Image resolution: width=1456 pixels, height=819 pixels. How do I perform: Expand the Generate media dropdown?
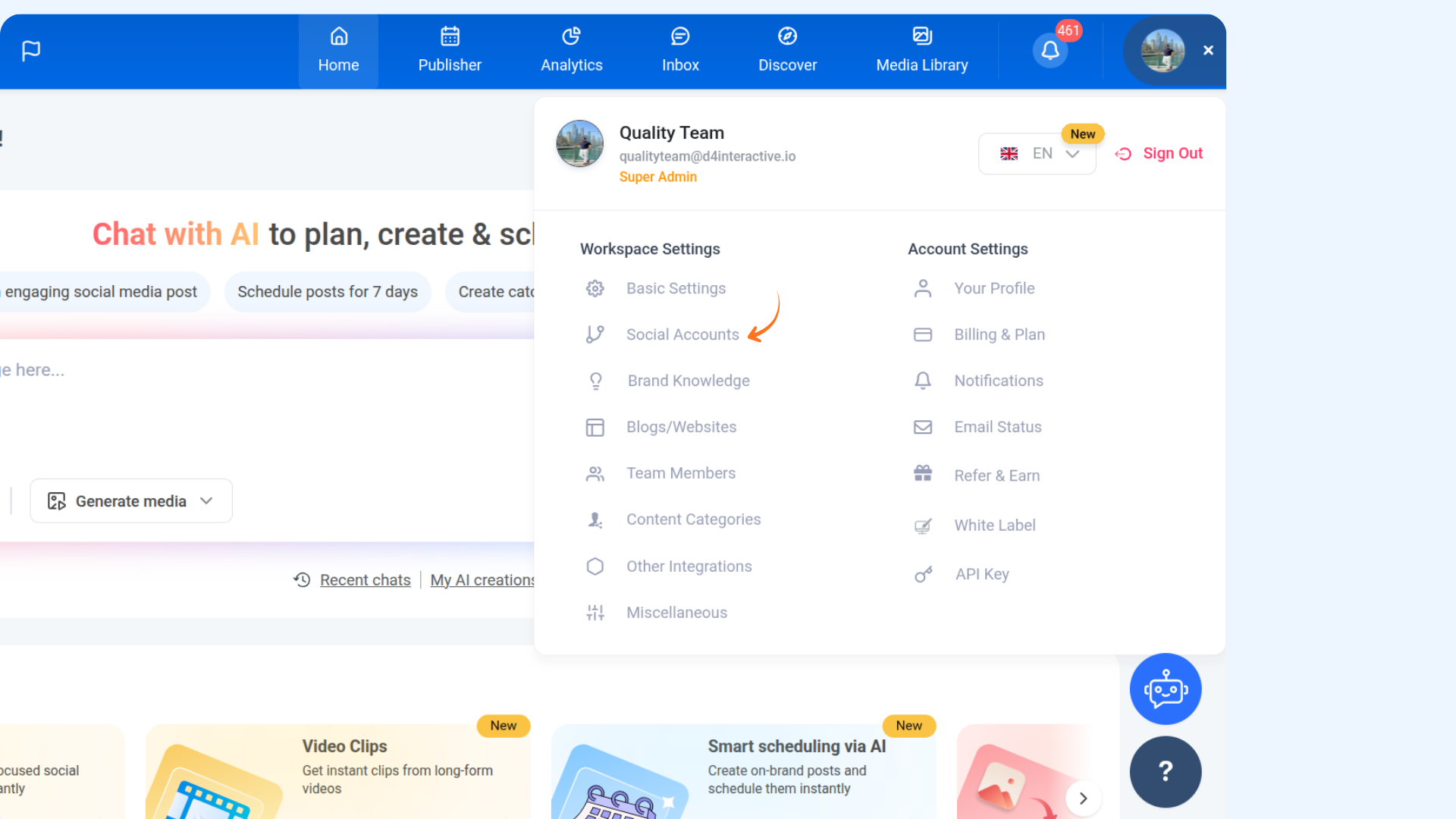click(131, 501)
